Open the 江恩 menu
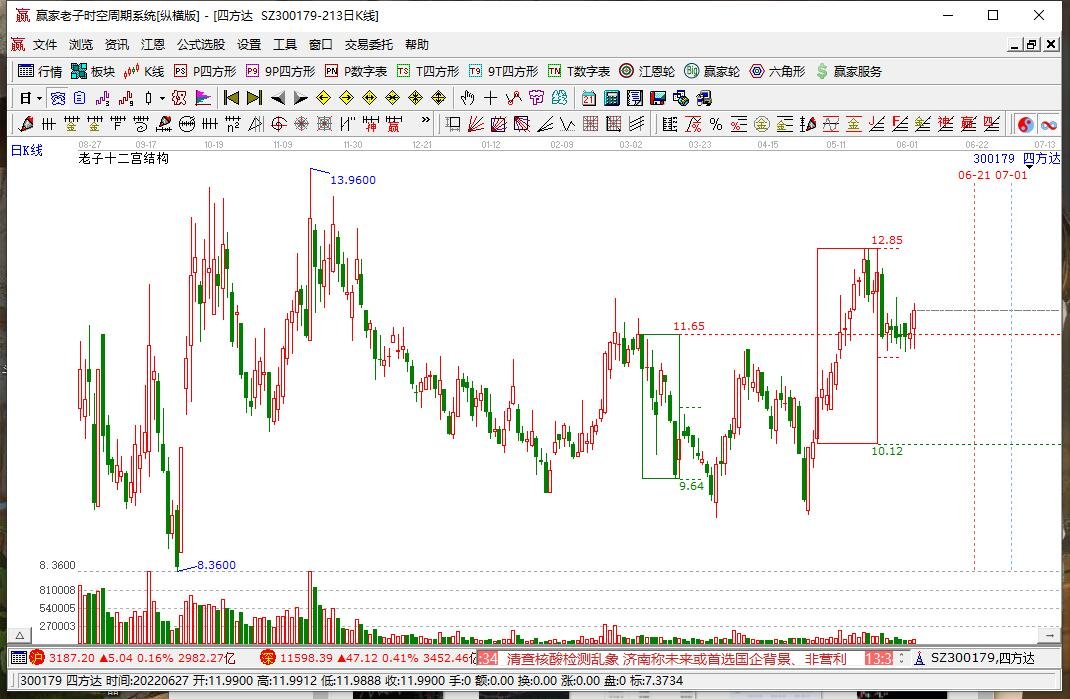The width and height of the screenshot is (1070, 699). point(153,44)
